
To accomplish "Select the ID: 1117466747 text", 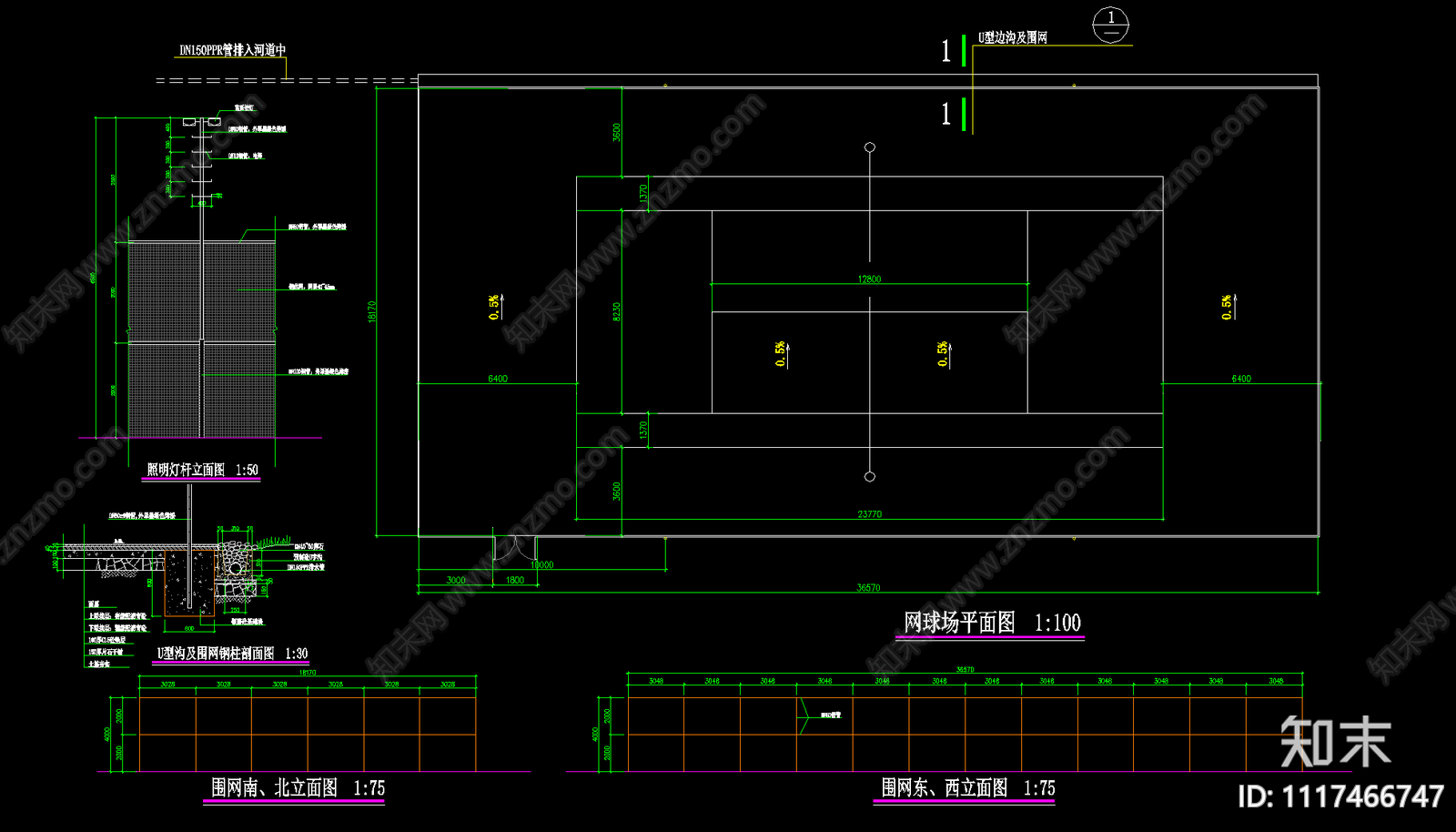I will pyautogui.click(x=1340, y=796).
